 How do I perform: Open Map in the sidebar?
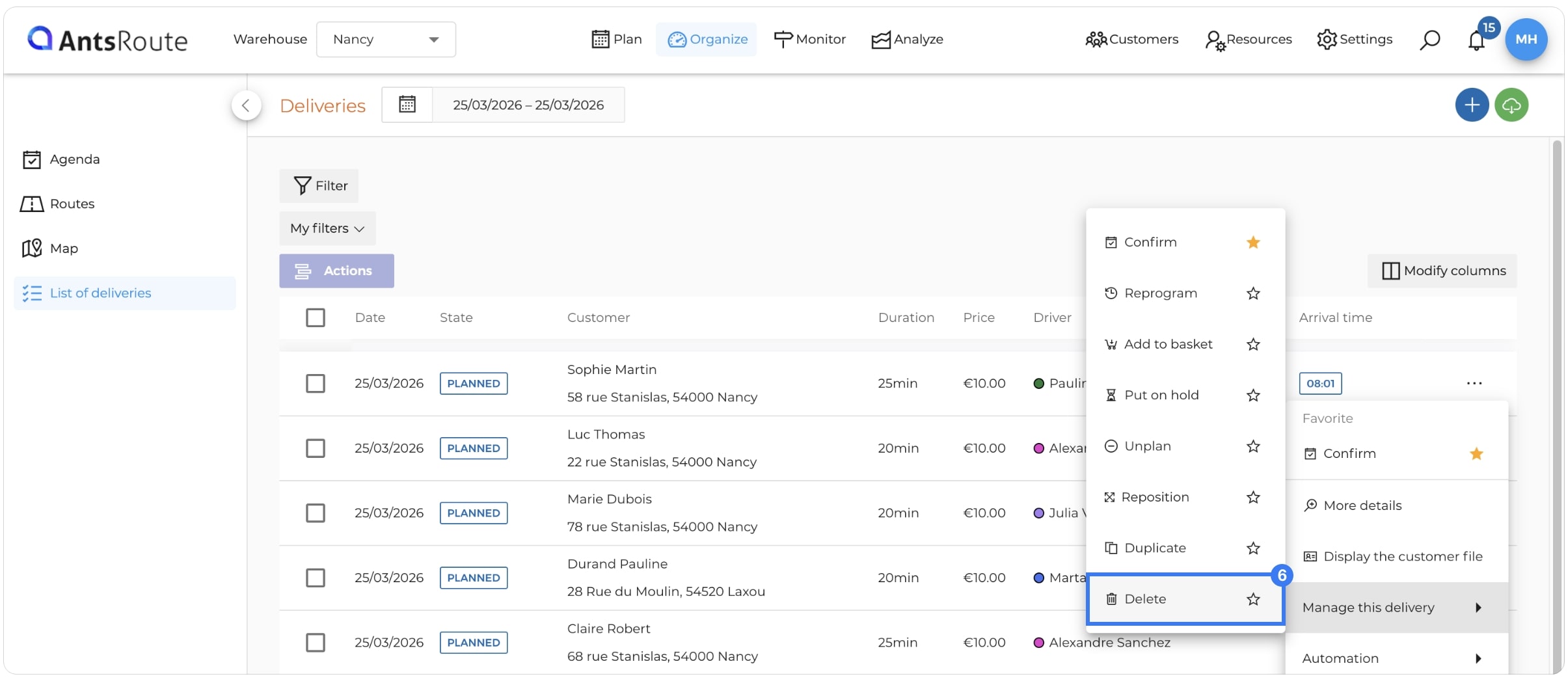51,248
